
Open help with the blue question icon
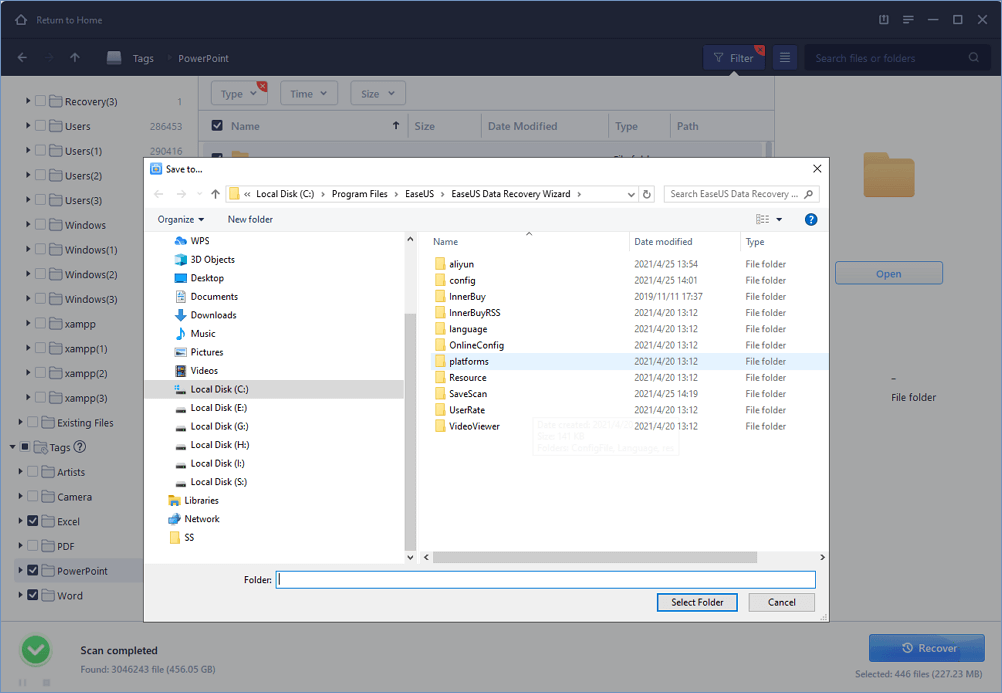click(x=811, y=219)
